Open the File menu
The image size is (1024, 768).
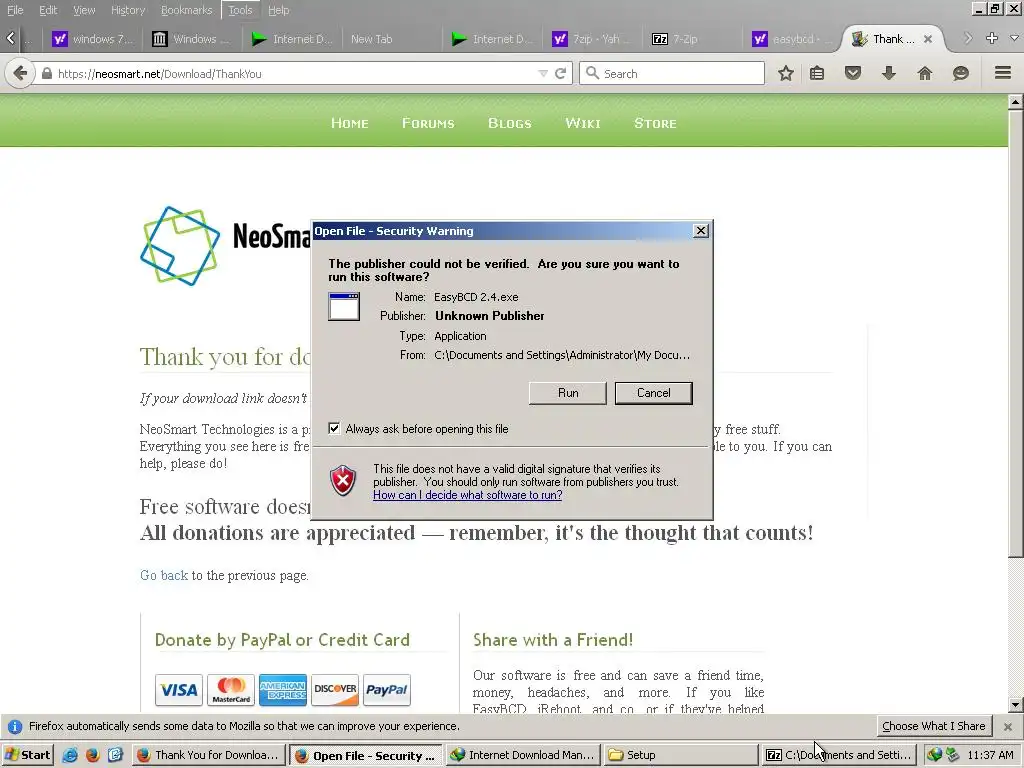pos(15,10)
